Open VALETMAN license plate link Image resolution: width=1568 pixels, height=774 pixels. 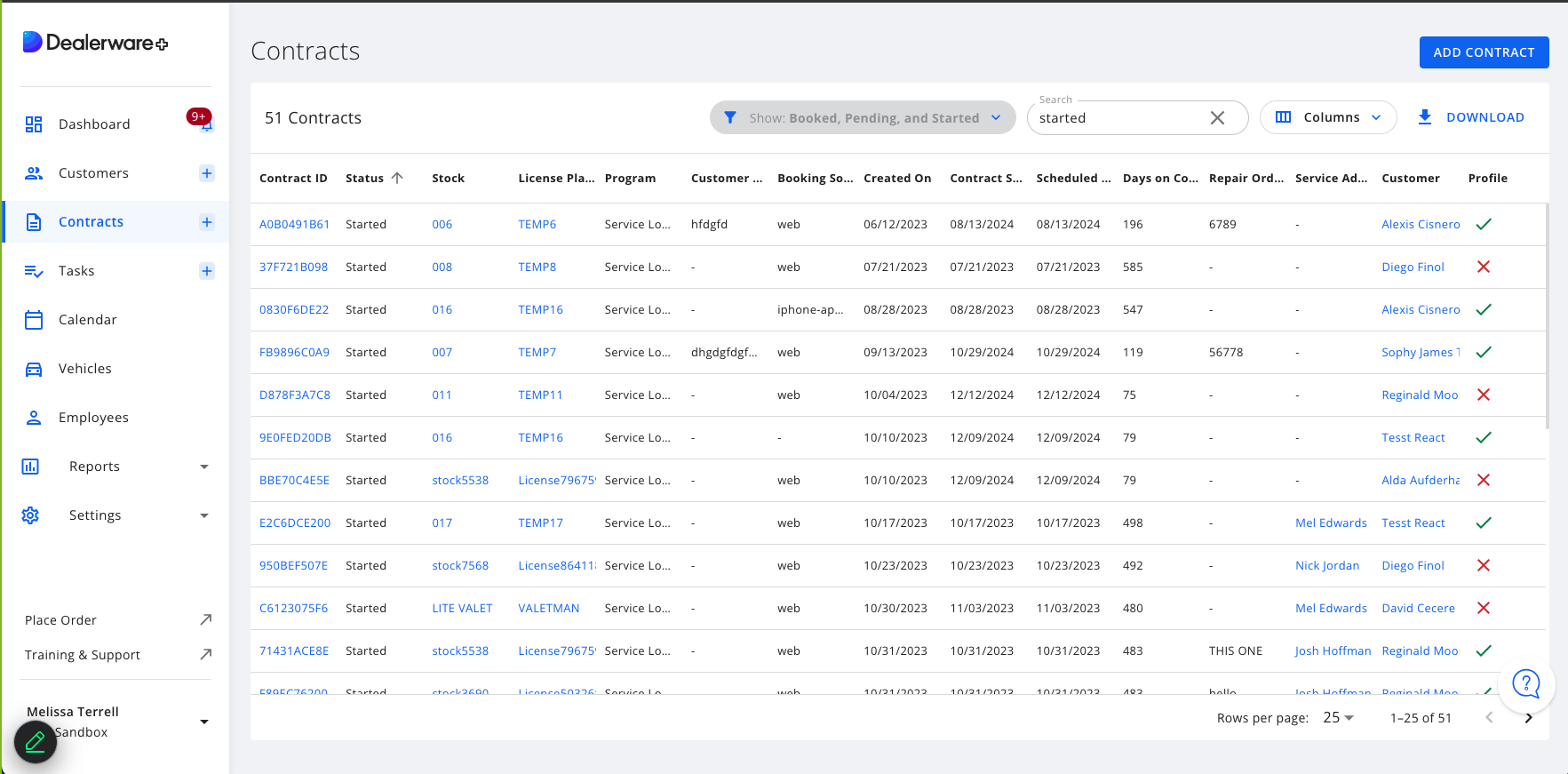(x=548, y=608)
